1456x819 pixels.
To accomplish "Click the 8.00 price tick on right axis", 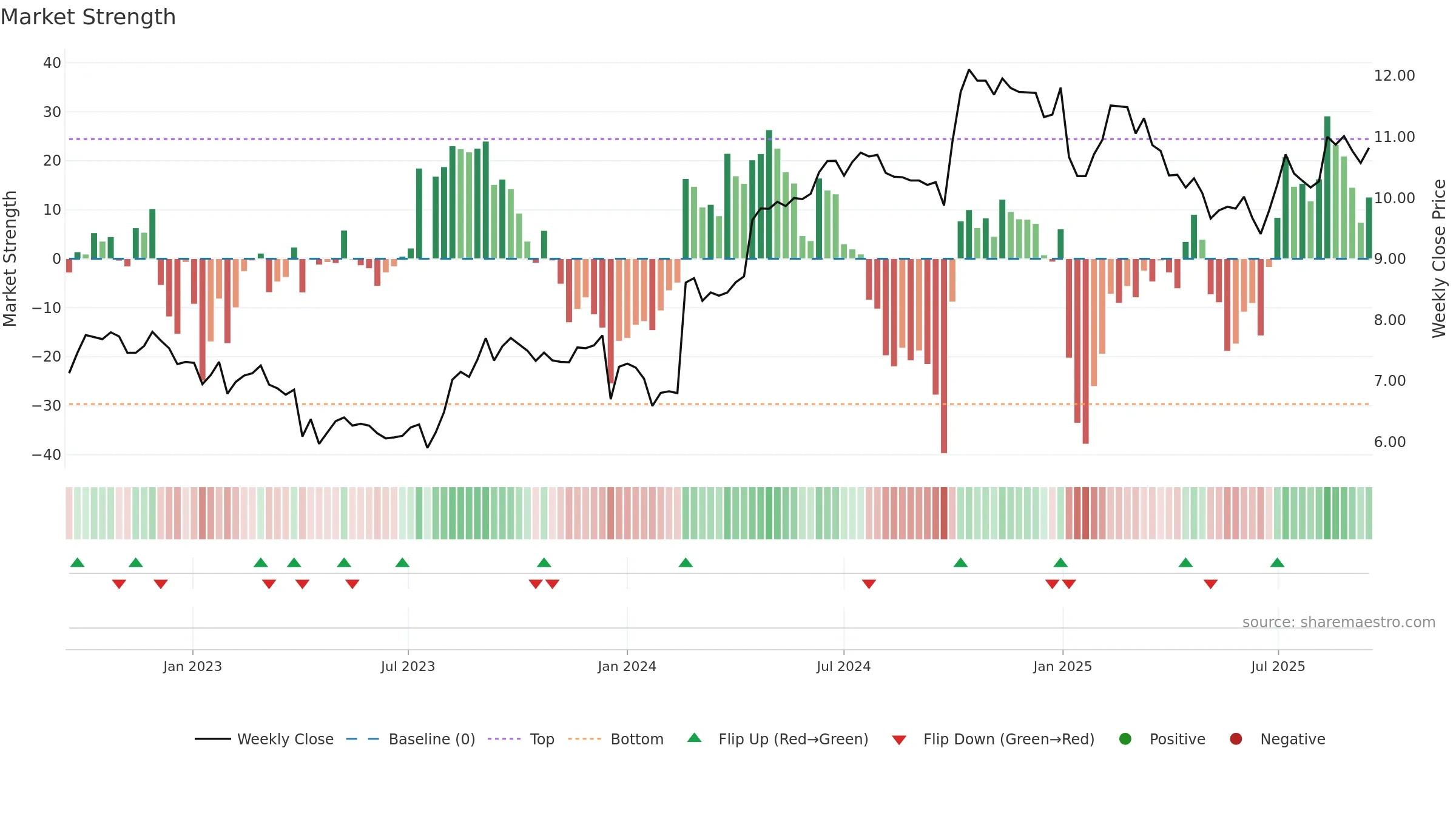I will click(x=1390, y=320).
